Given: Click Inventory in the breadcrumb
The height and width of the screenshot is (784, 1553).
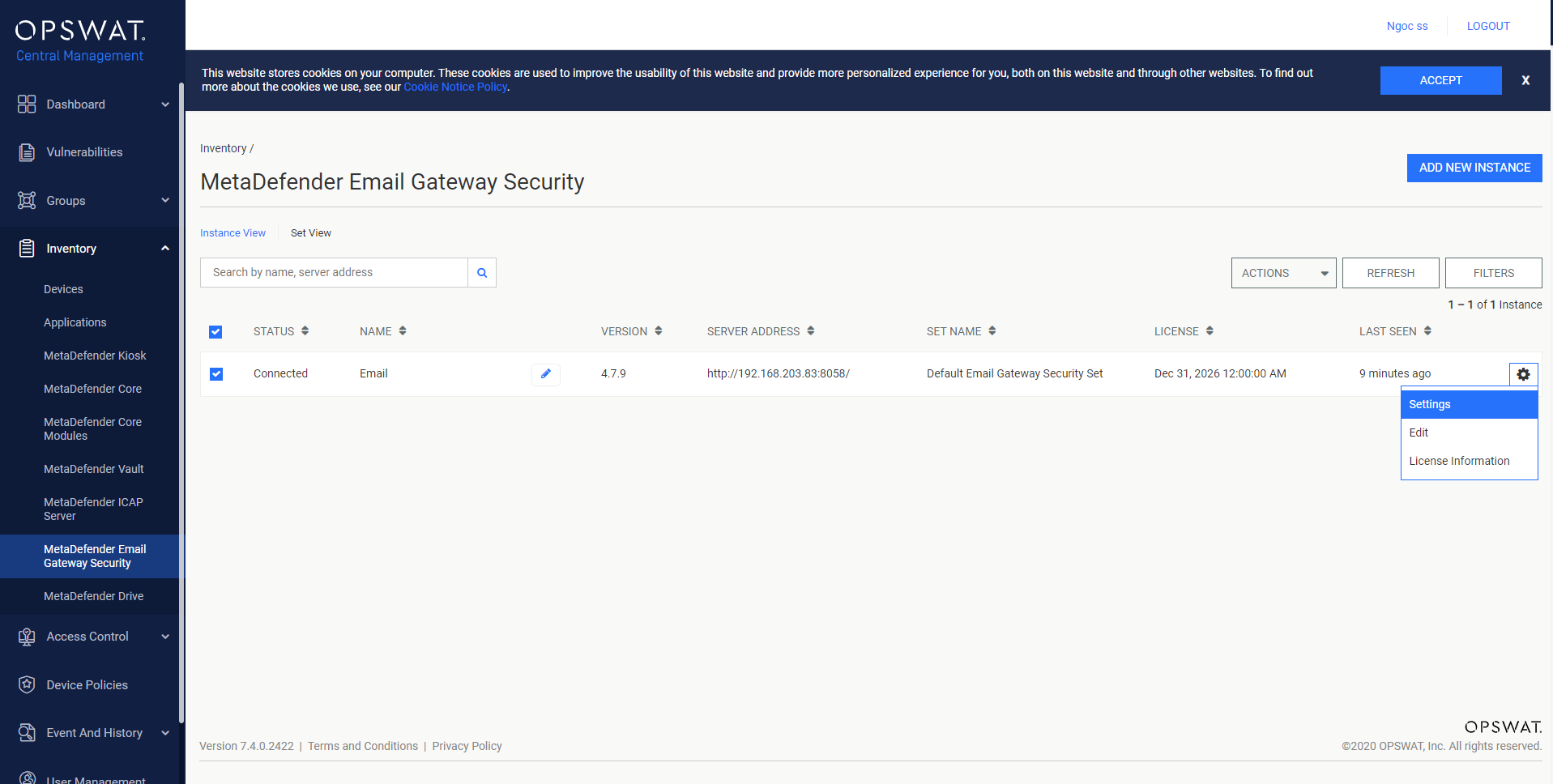Looking at the screenshot, I should pos(223,148).
